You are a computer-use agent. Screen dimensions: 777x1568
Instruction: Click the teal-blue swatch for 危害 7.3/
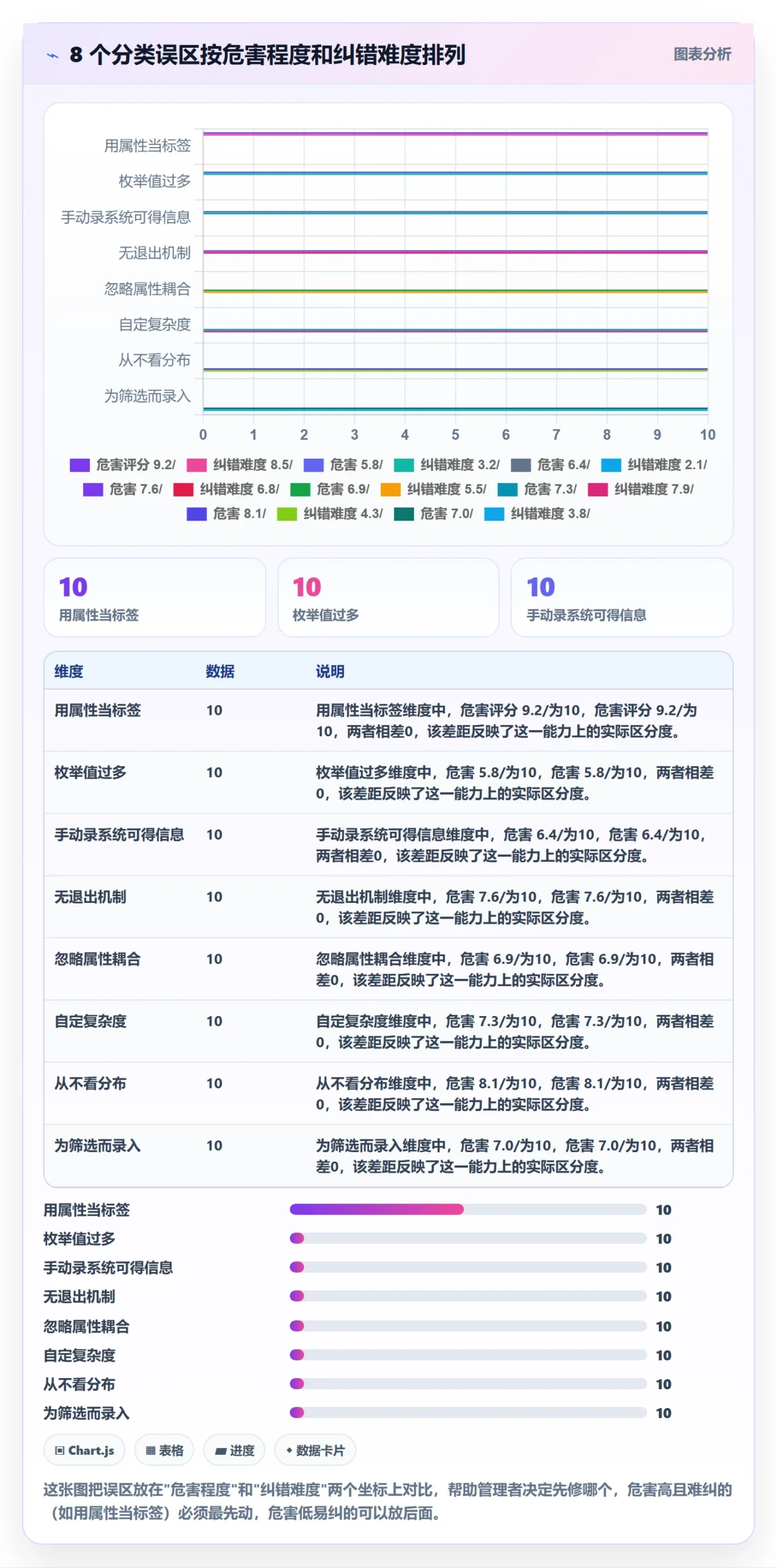pyautogui.click(x=507, y=489)
